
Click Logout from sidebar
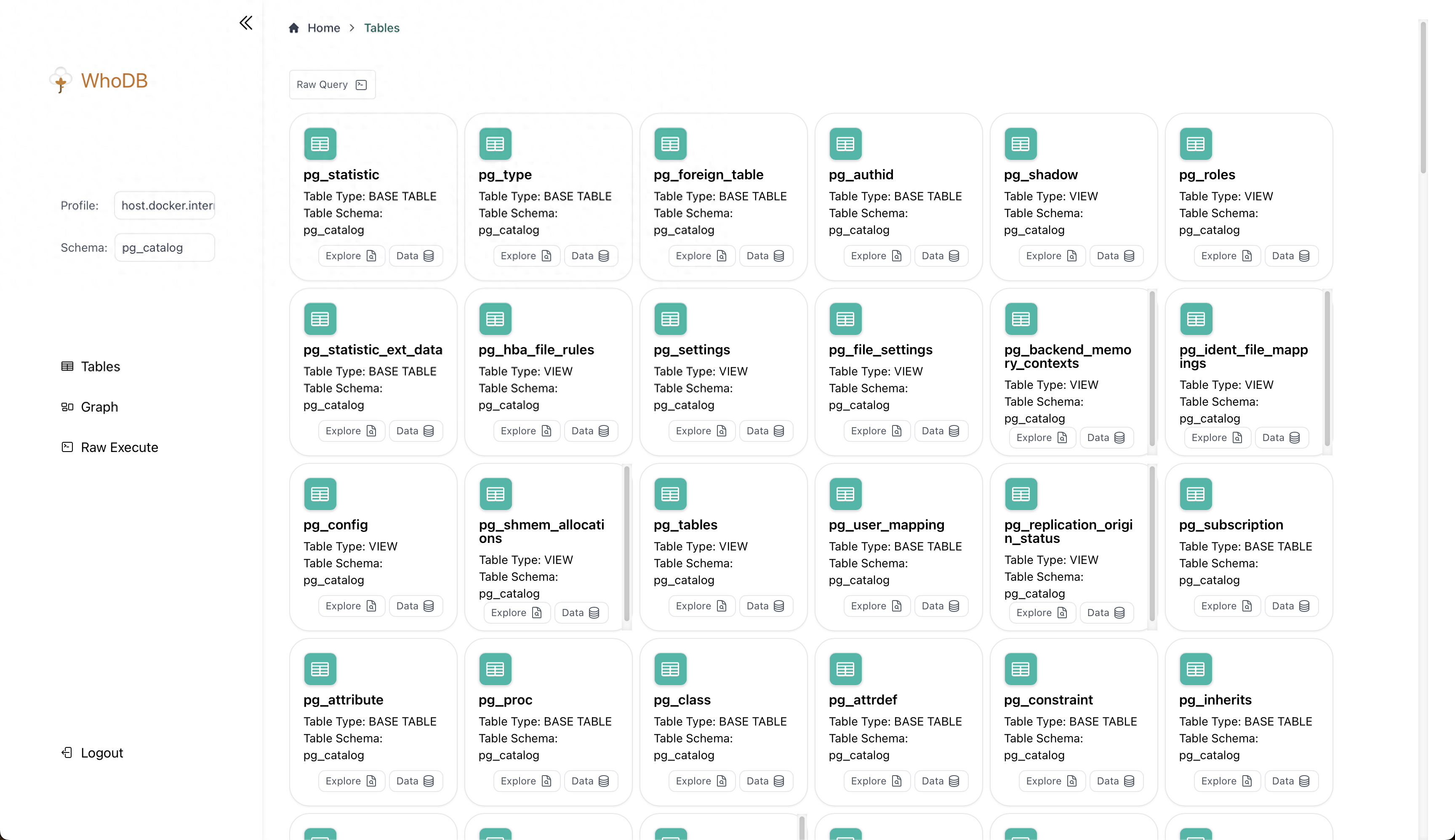pyautogui.click(x=102, y=753)
